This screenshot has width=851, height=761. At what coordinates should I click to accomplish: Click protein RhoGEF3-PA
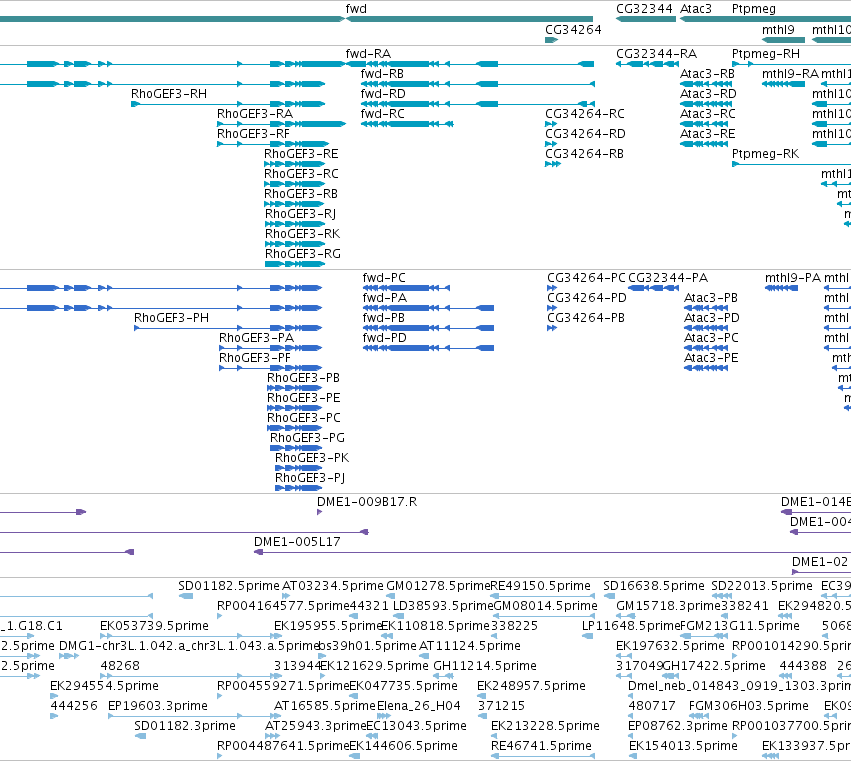point(271,348)
